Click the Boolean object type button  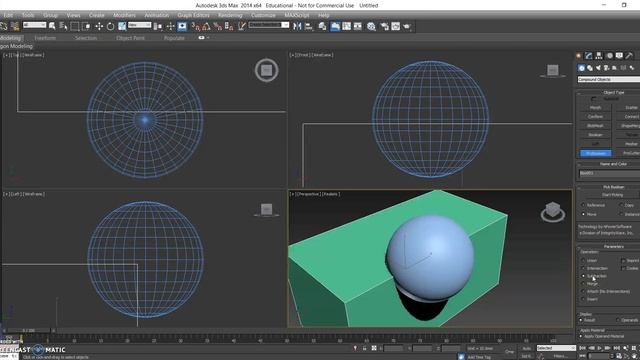point(596,135)
